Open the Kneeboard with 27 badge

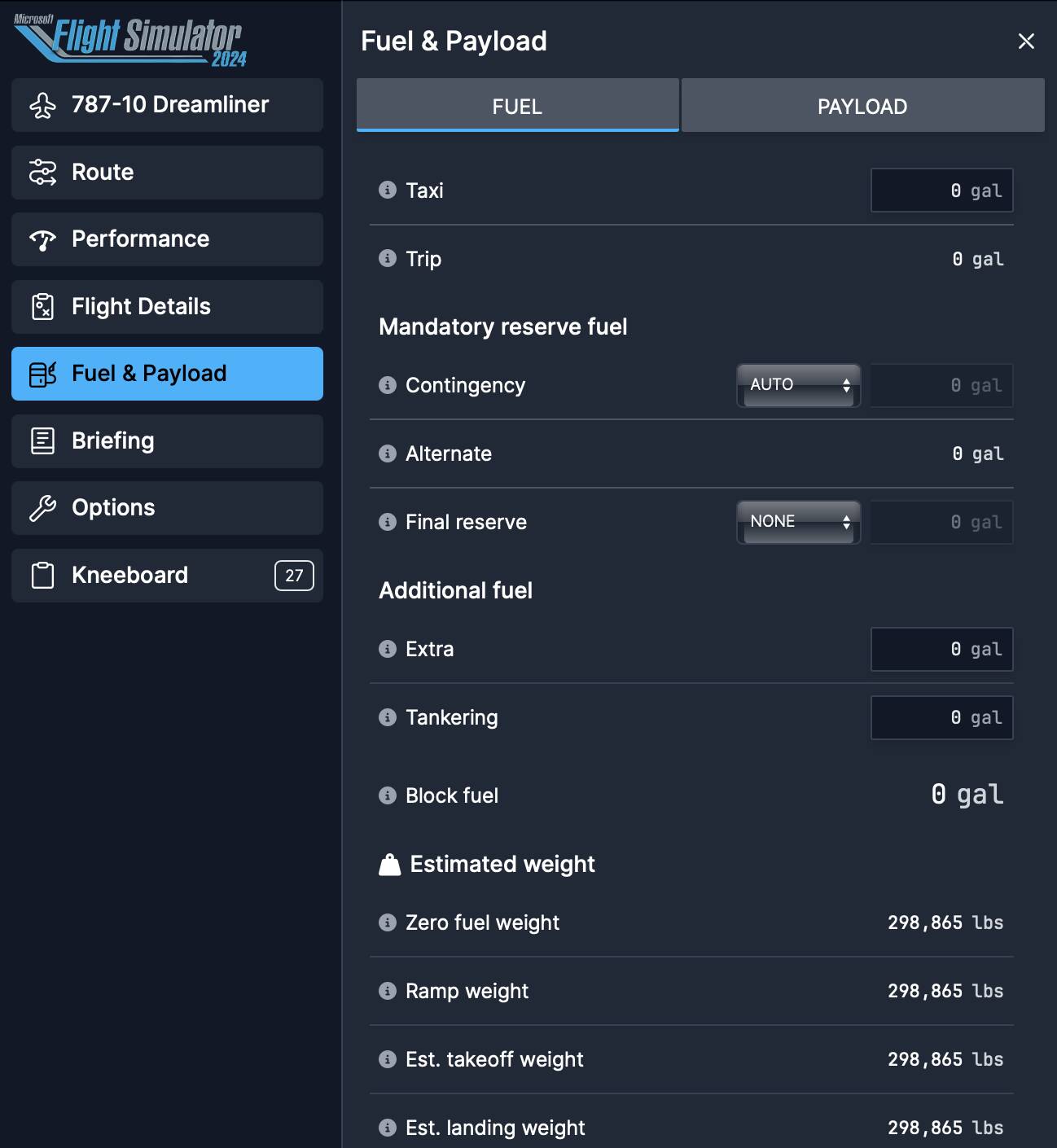[x=167, y=576]
